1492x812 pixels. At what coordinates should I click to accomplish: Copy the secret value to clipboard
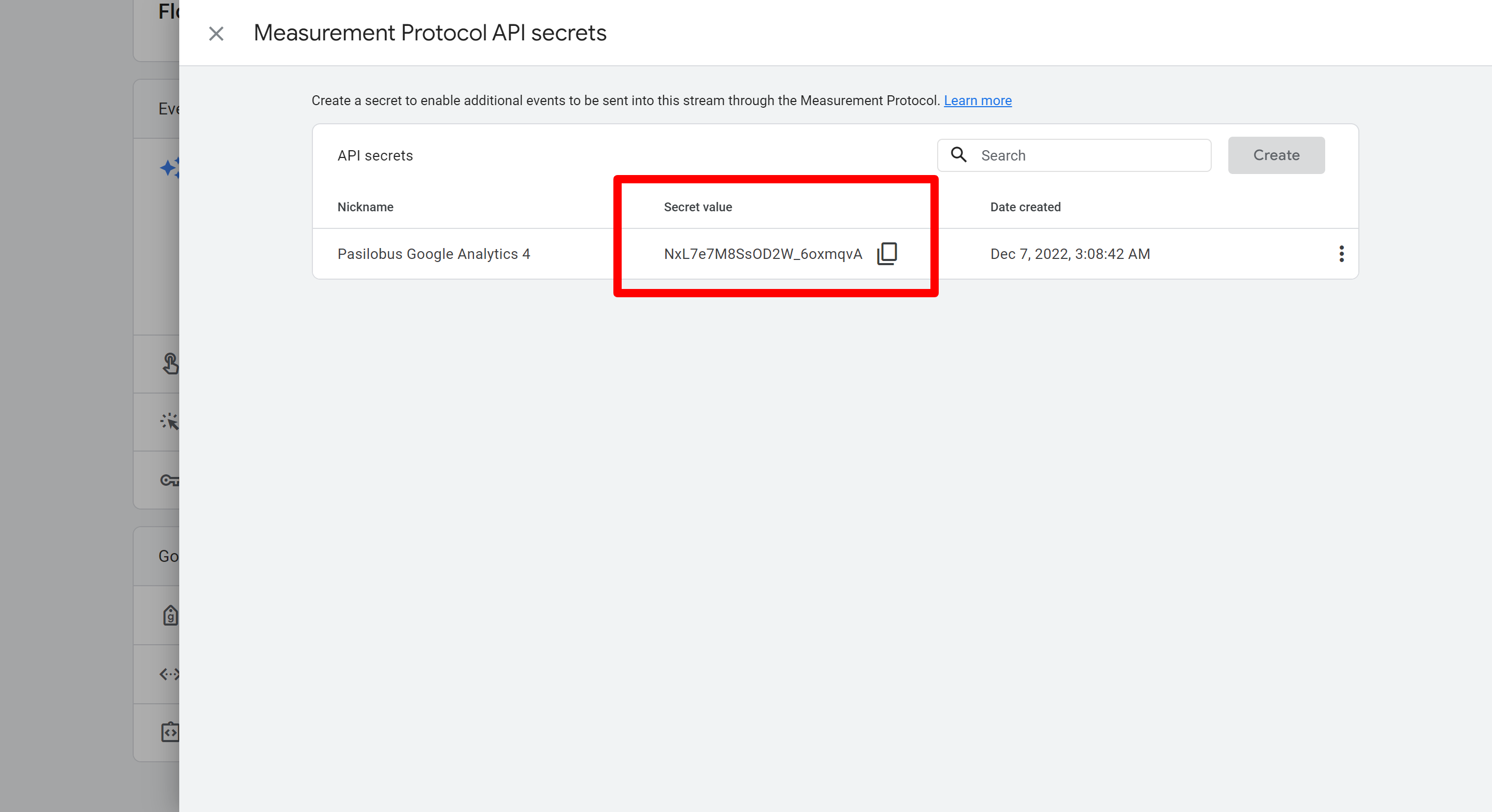(887, 254)
